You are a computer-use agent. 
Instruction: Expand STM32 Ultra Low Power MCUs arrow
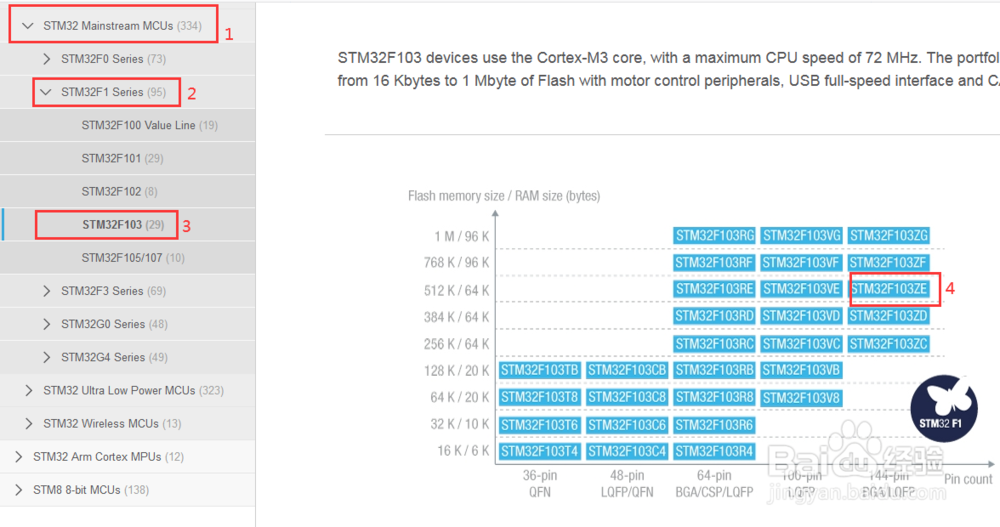(28, 390)
